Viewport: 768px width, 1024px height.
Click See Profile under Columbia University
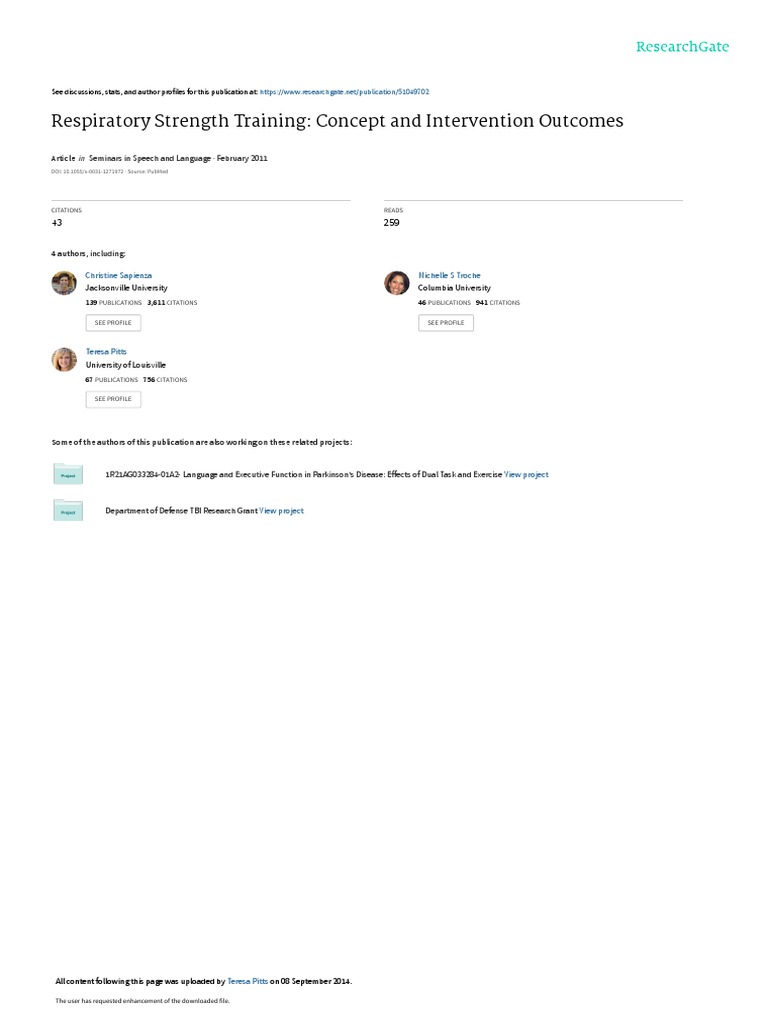pyautogui.click(x=446, y=323)
